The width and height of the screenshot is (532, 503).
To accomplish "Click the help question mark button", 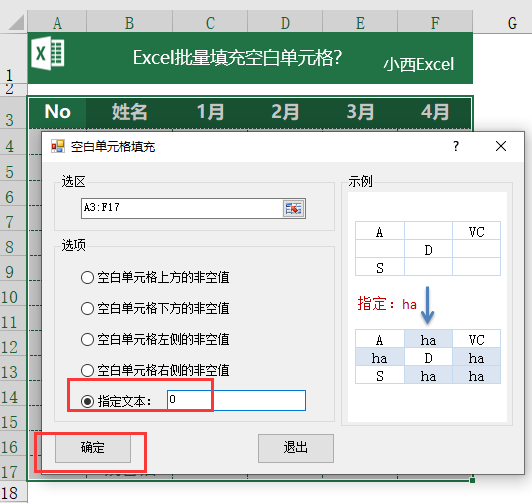I will tap(456, 146).
